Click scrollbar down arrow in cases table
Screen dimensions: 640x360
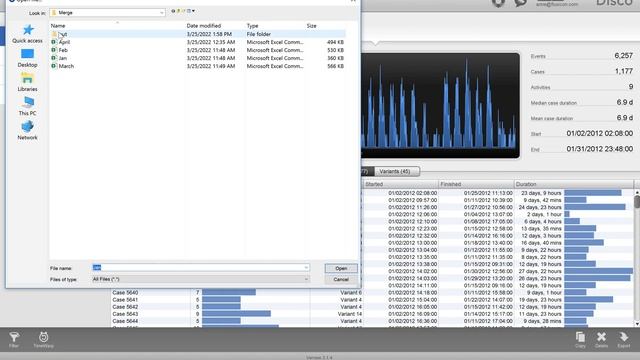pyautogui.click(x=637, y=324)
